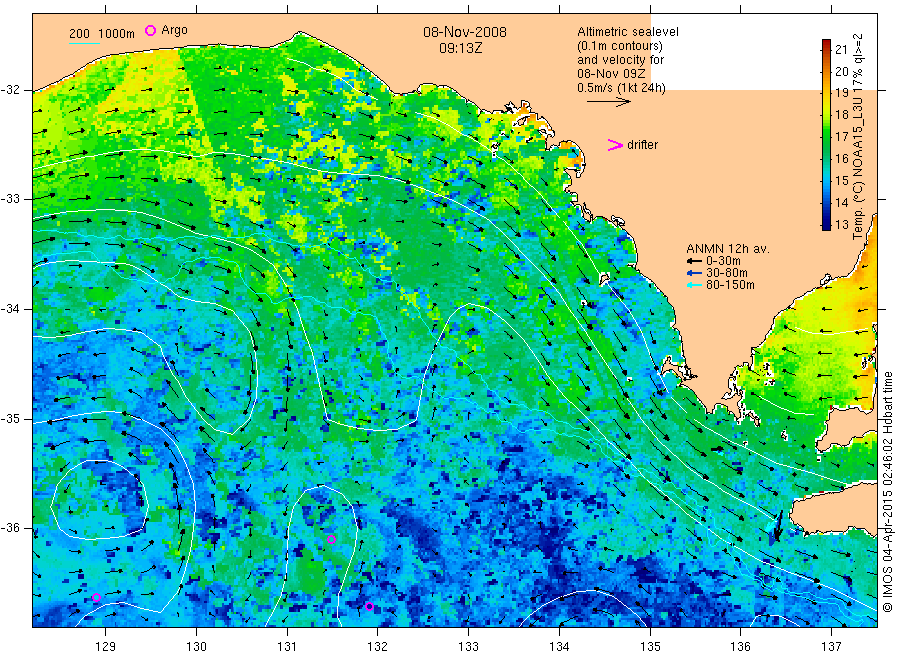Select the Argo float marker near 129E

(x=96, y=598)
